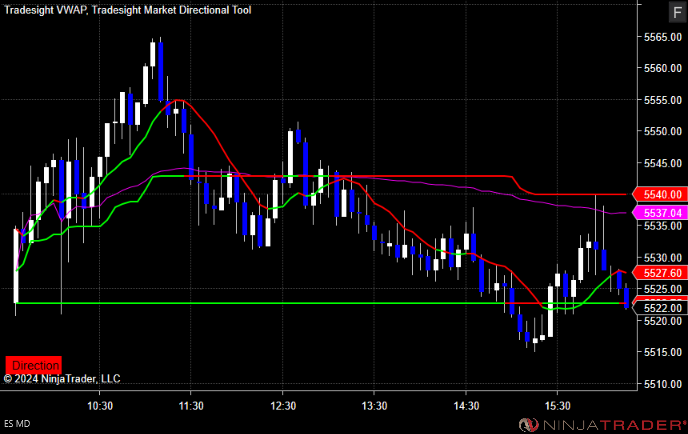Screen dimensions: 688x434
Task: Click the 2024 NinjaTrader, LLC copyright text
Action: click(x=62, y=379)
